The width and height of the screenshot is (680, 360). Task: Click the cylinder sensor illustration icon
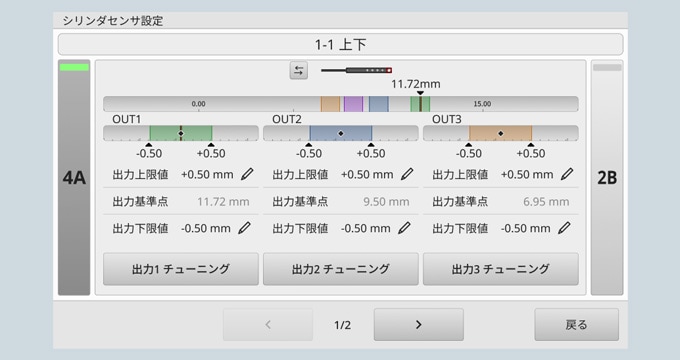point(356,70)
